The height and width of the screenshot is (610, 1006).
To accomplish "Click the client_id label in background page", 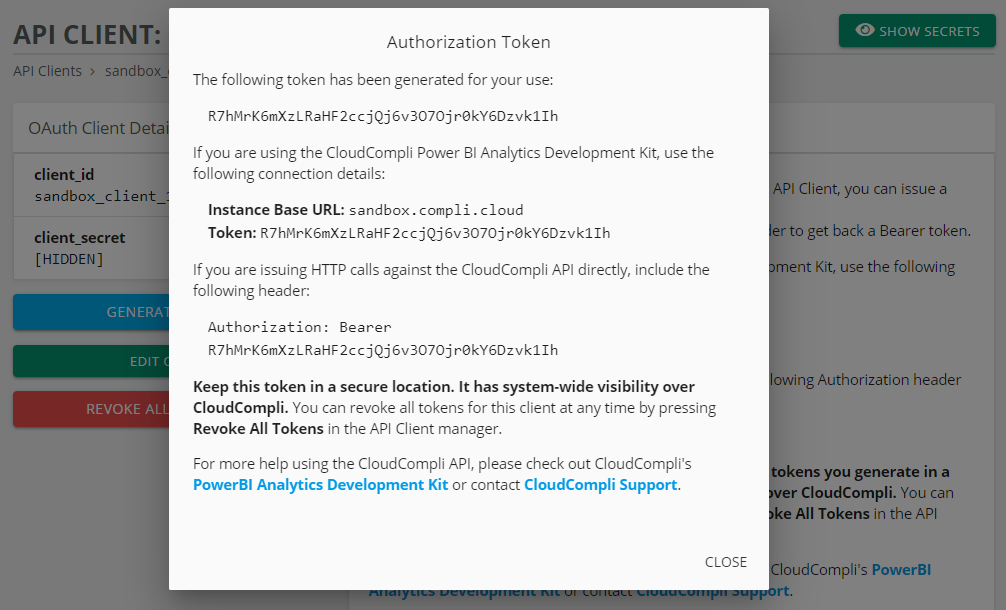I will click(x=64, y=174).
